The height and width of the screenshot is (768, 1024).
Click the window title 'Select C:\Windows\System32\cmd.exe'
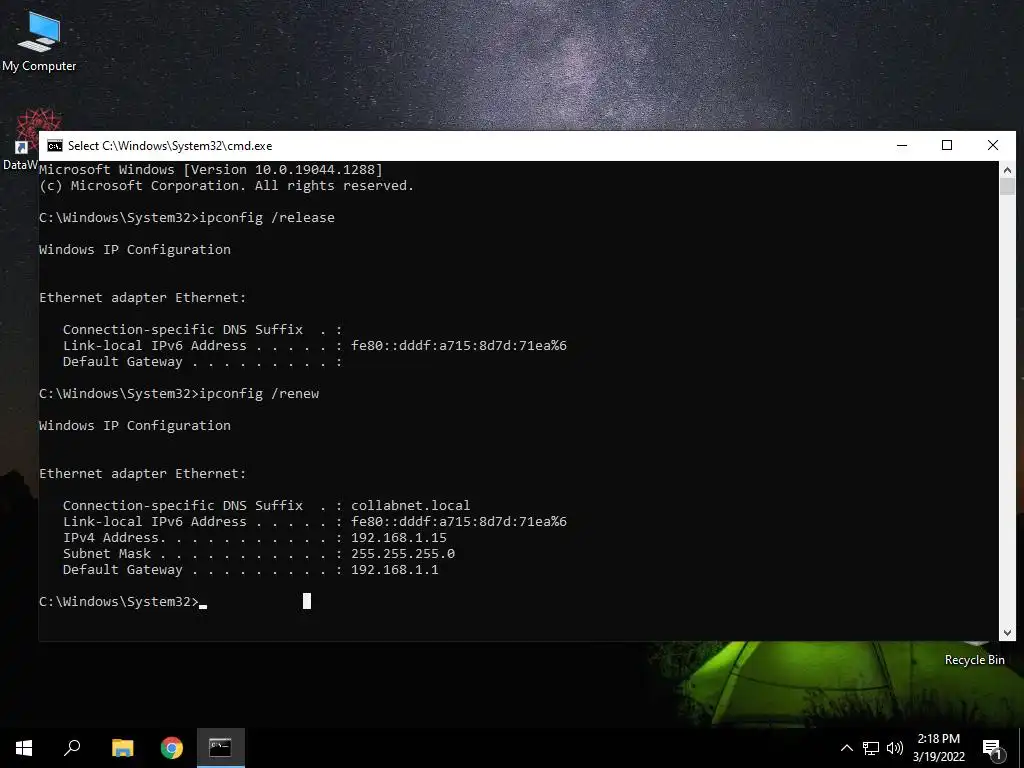point(170,146)
